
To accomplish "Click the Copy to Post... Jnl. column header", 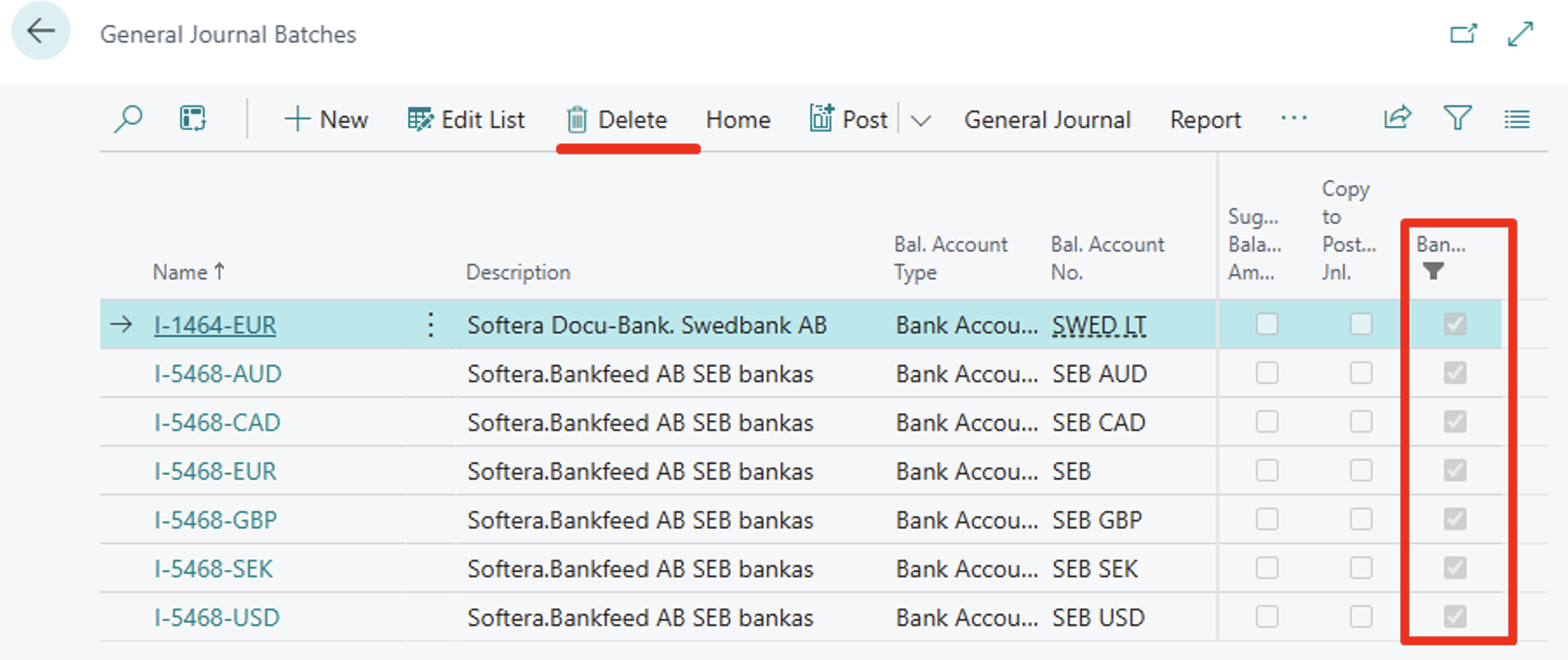I will [1349, 230].
